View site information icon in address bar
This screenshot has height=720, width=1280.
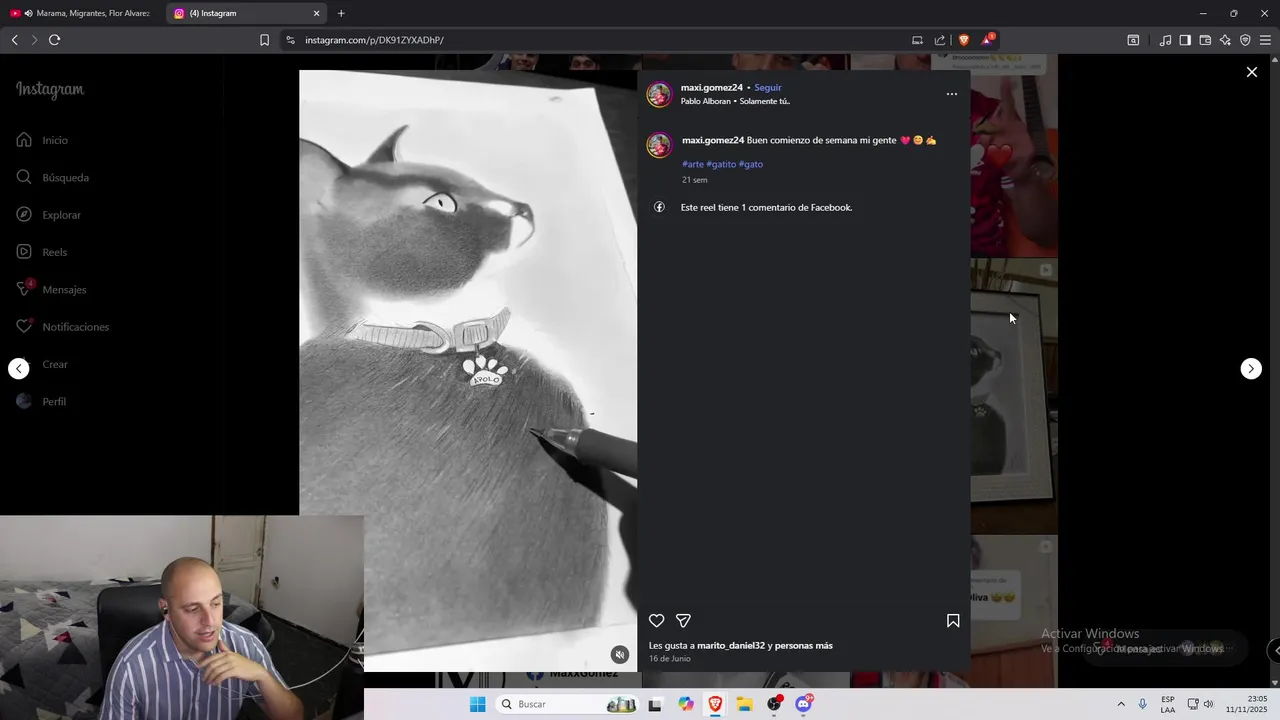(x=290, y=40)
